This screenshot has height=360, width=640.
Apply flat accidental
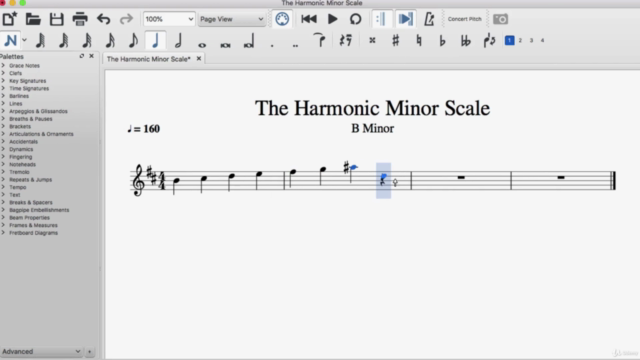point(442,40)
